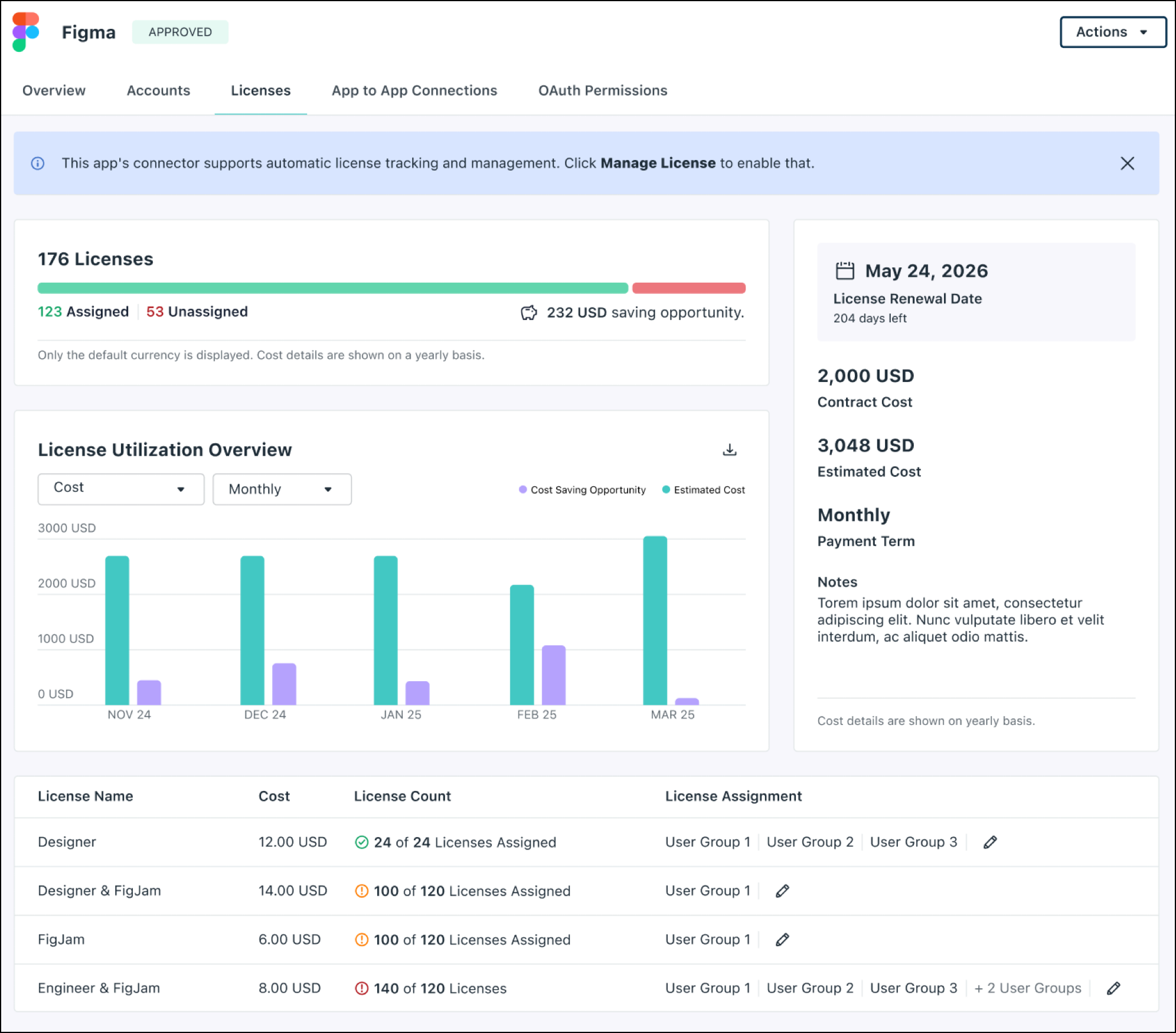Click the calendar icon beside renewal date
Screen dimensions: 1176x1033
point(844,270)
